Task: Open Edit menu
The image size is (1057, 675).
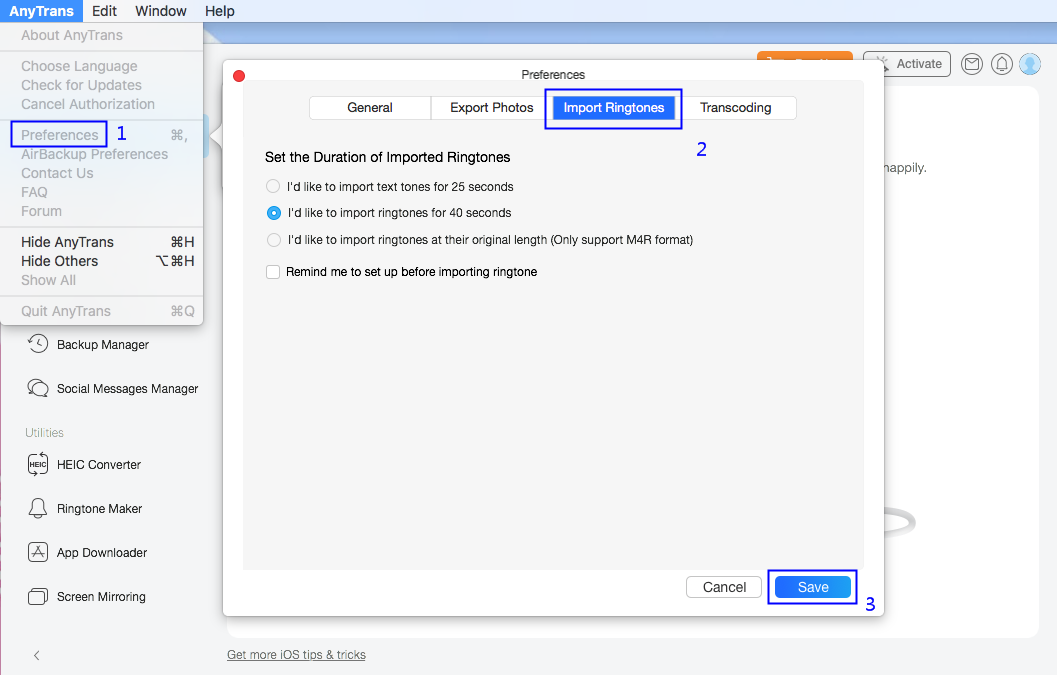Action: pos(104,11)
